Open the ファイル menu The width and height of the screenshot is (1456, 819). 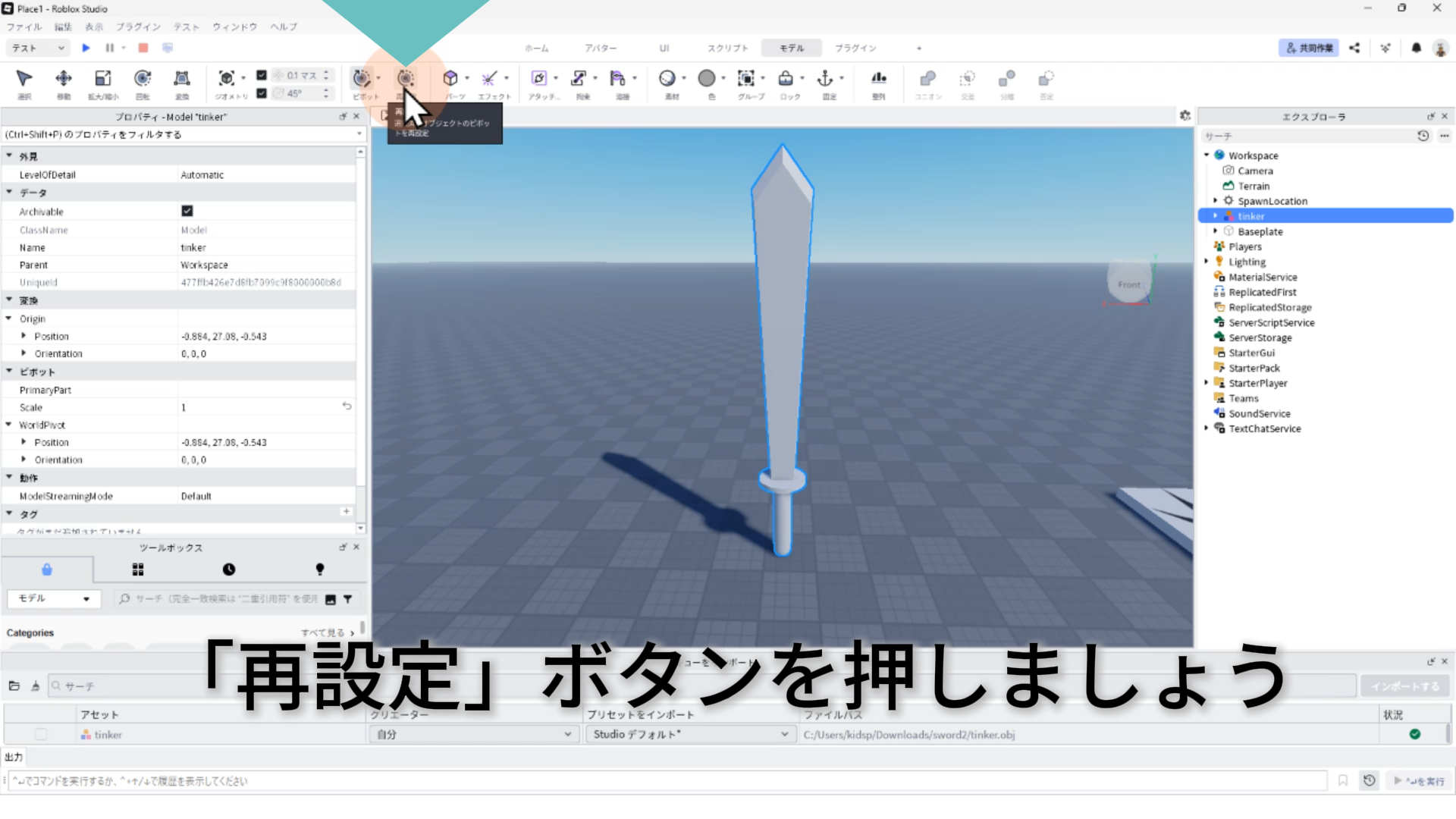click(x=24, y=27)
